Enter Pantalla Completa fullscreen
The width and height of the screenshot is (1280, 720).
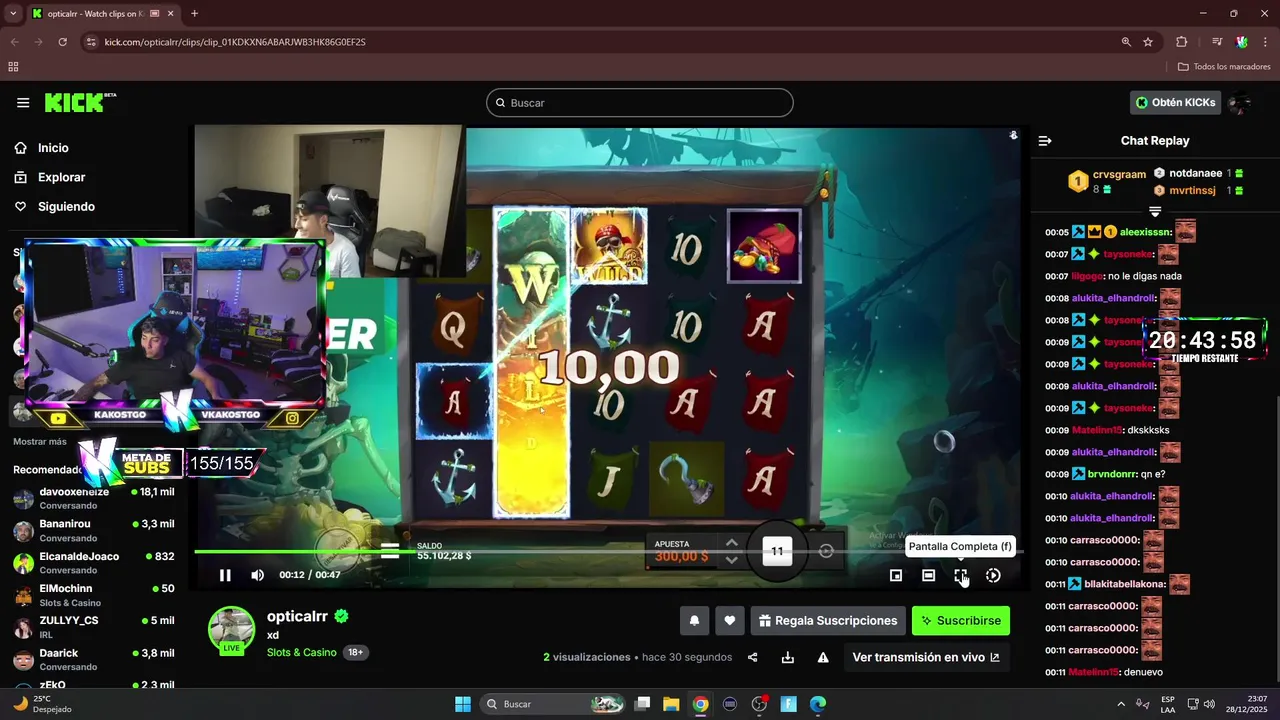(x=960, y=575)
